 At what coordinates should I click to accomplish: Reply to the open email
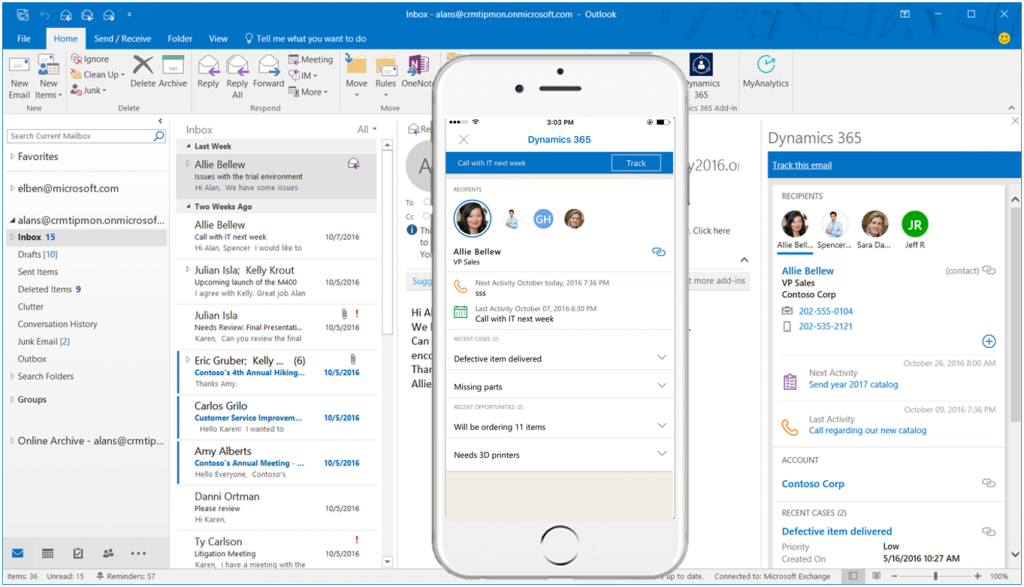coord(208,70)
